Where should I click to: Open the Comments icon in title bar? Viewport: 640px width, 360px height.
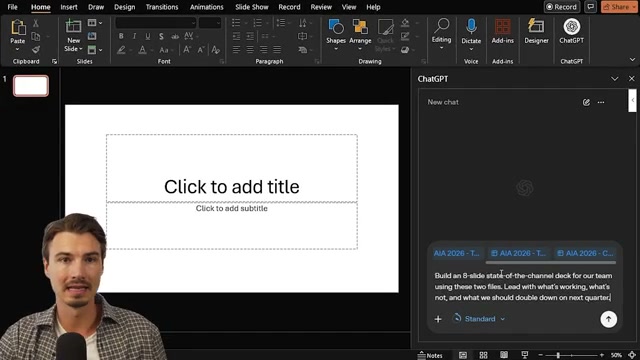(x=590, y=7)
